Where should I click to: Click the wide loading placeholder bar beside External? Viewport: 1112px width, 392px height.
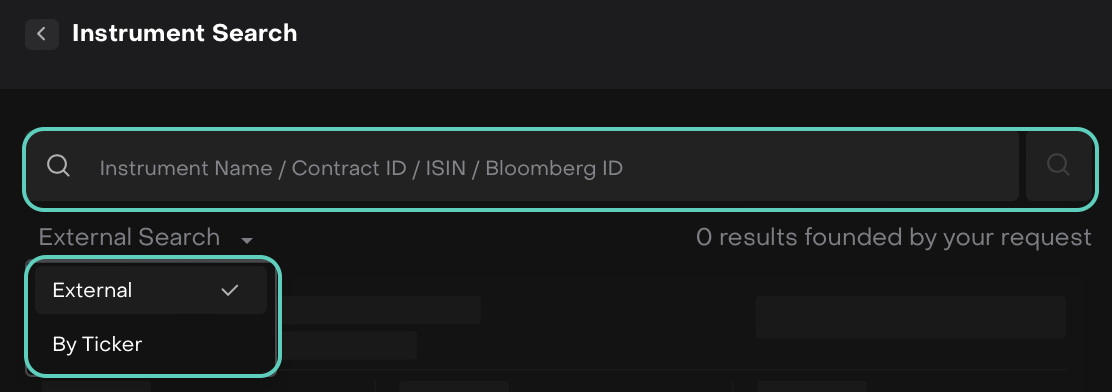click(x=381, y=310)
